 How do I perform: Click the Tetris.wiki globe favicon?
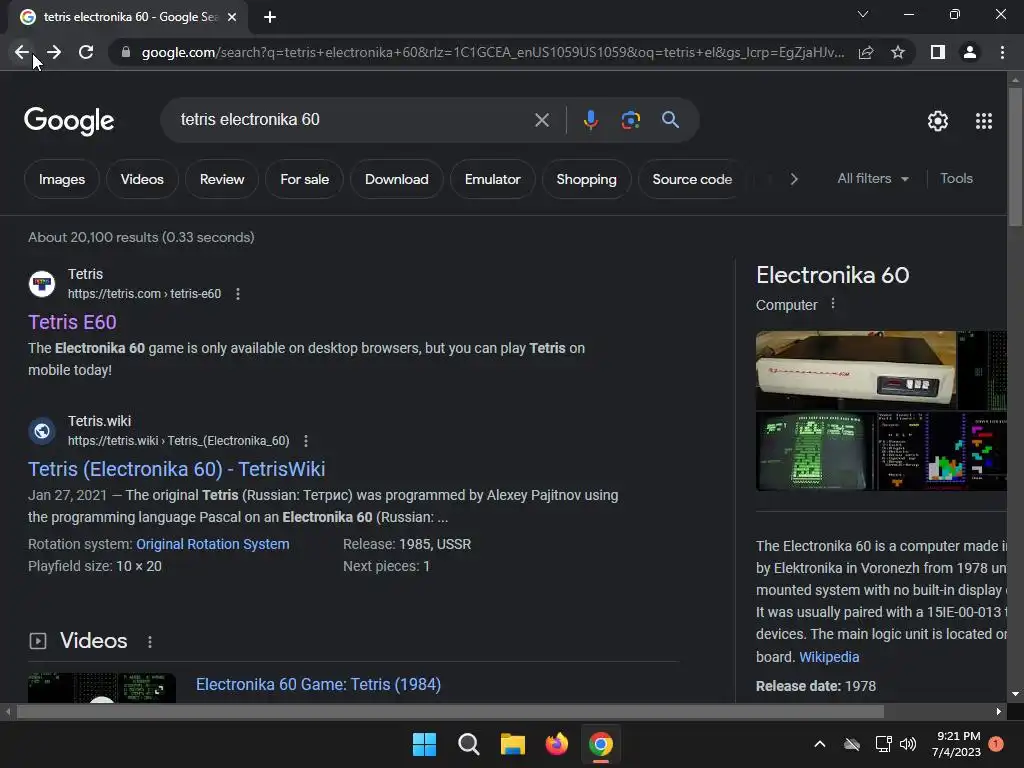tap(42, 431)
